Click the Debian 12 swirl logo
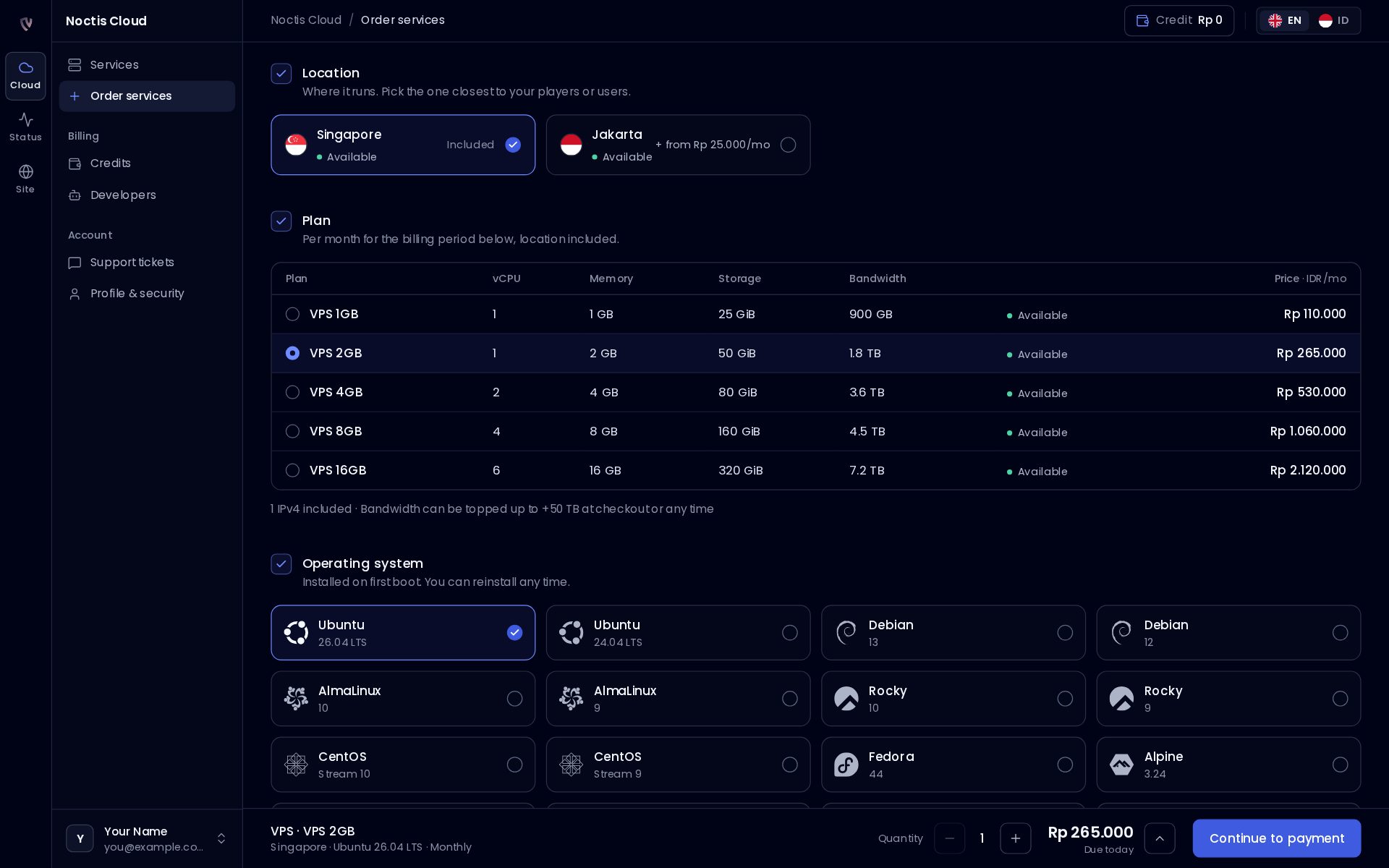This screenshot has width=1389, height=868. [x=1121, y=632]
